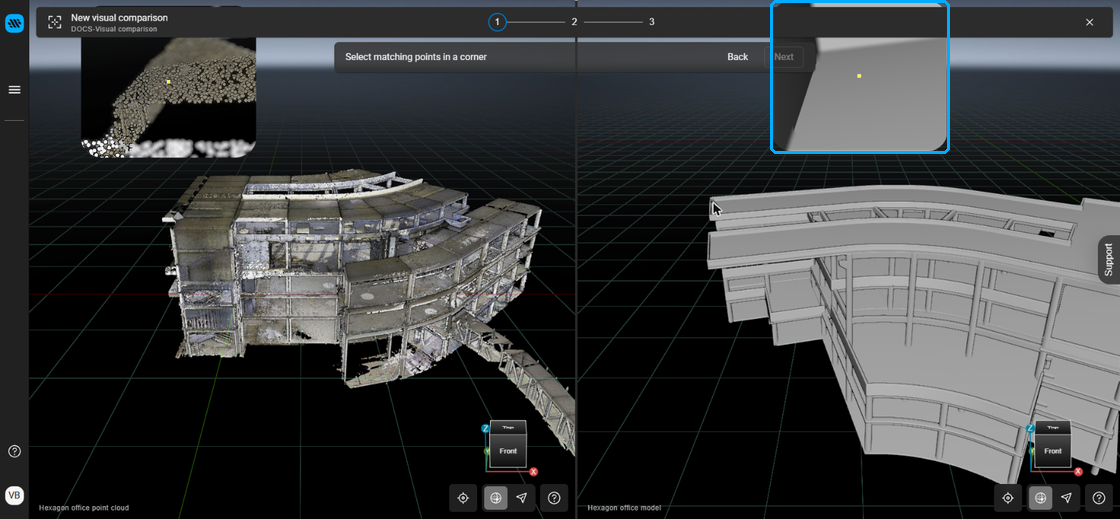Click the Front face of the office model view cube
This screenshot has width=1120, height=519.
1053,451
